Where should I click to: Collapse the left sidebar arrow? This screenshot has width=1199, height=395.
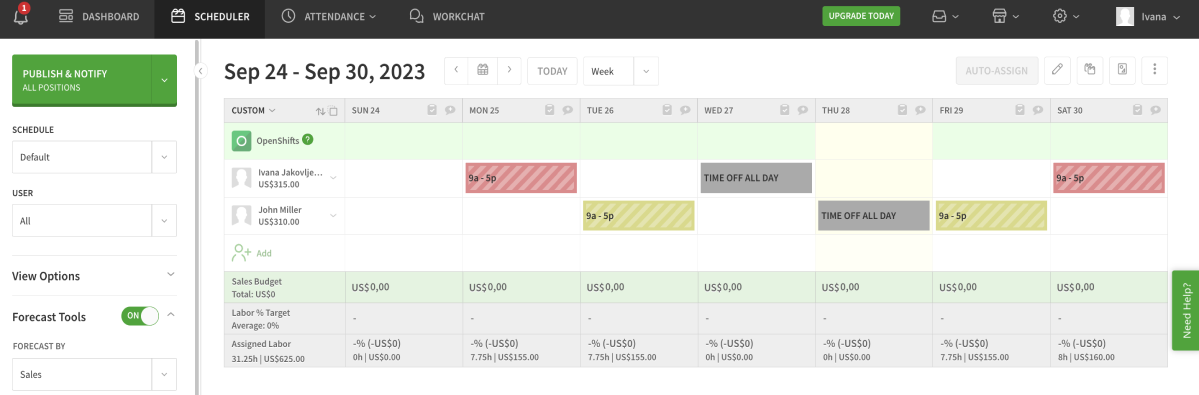point(200,71)
